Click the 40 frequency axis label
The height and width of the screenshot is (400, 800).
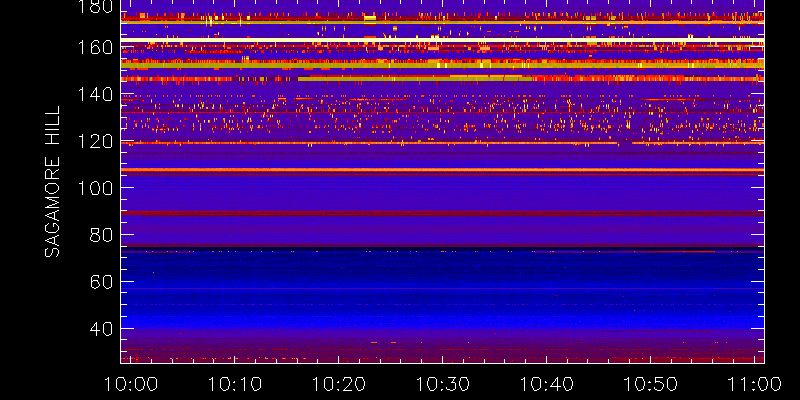(x=101, y=329)
